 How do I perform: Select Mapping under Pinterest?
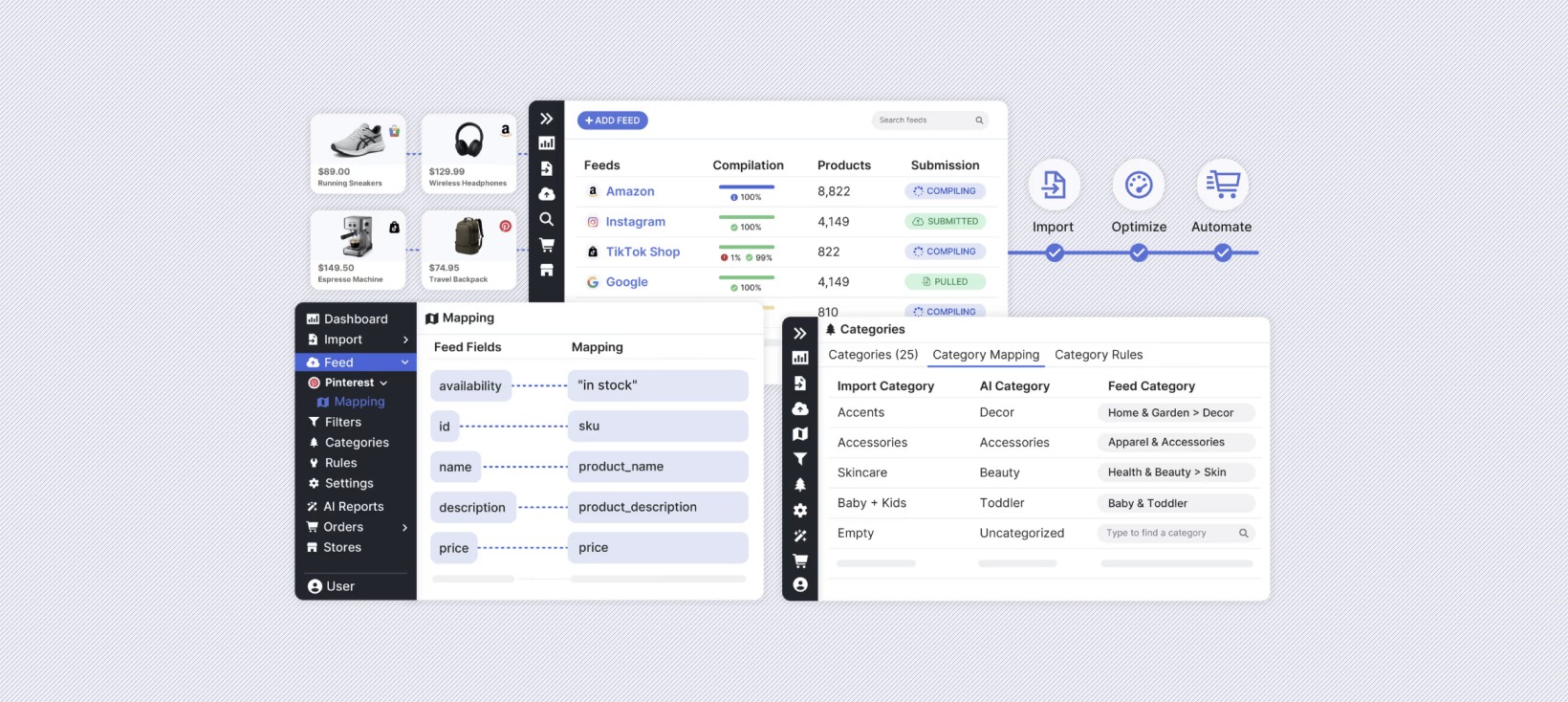click(x=351, y=402)
